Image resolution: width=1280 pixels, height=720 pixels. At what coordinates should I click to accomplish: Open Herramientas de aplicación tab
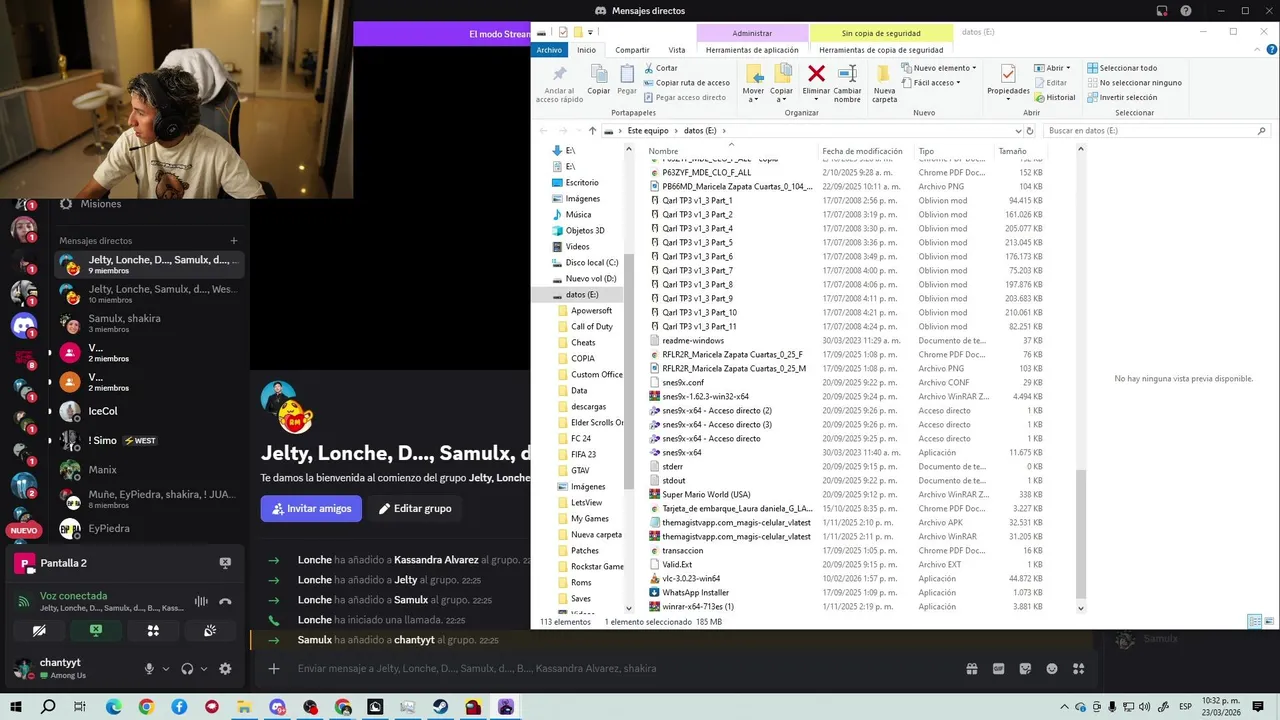pyautogui.click(x=752, y=50)
